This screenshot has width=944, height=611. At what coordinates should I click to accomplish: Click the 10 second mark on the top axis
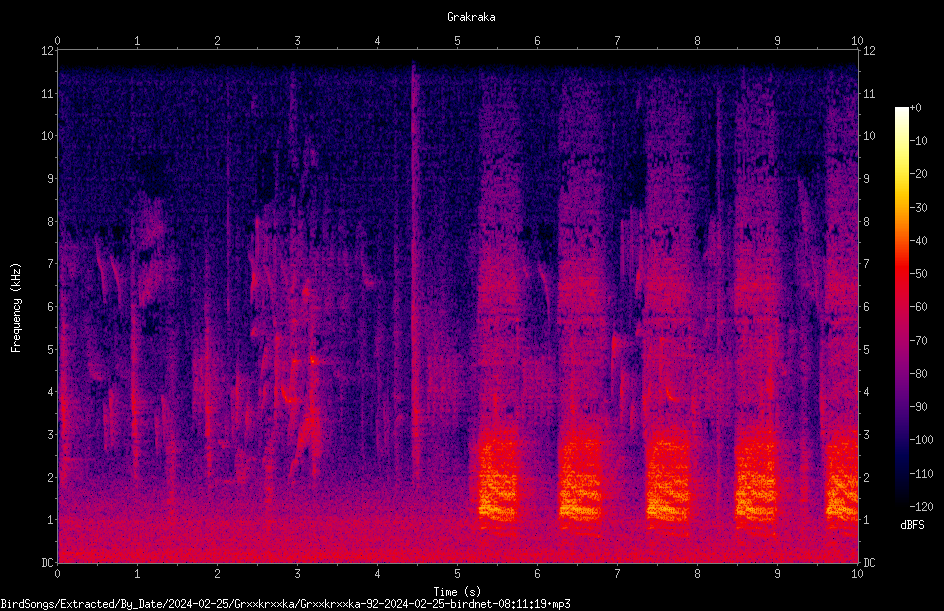pyautogui.click(x=857, y=40)
